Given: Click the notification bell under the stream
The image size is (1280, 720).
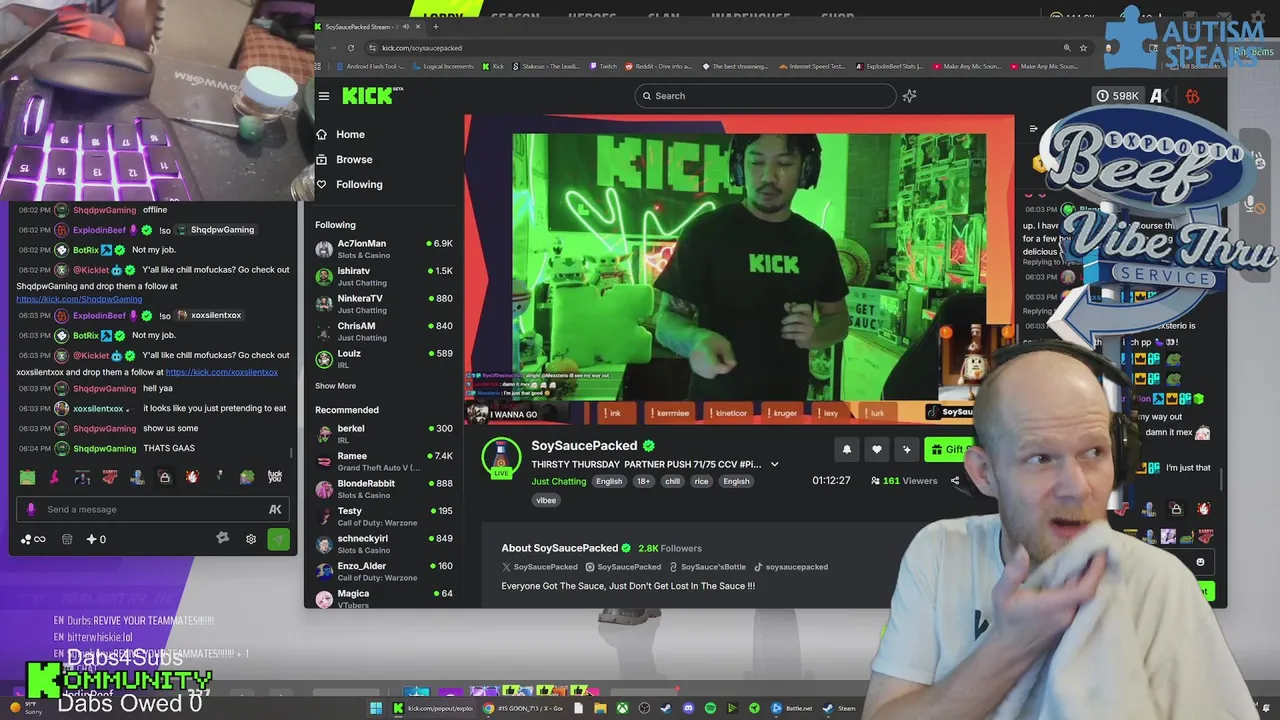Looking at the screenshot, I should click(847, 450).
